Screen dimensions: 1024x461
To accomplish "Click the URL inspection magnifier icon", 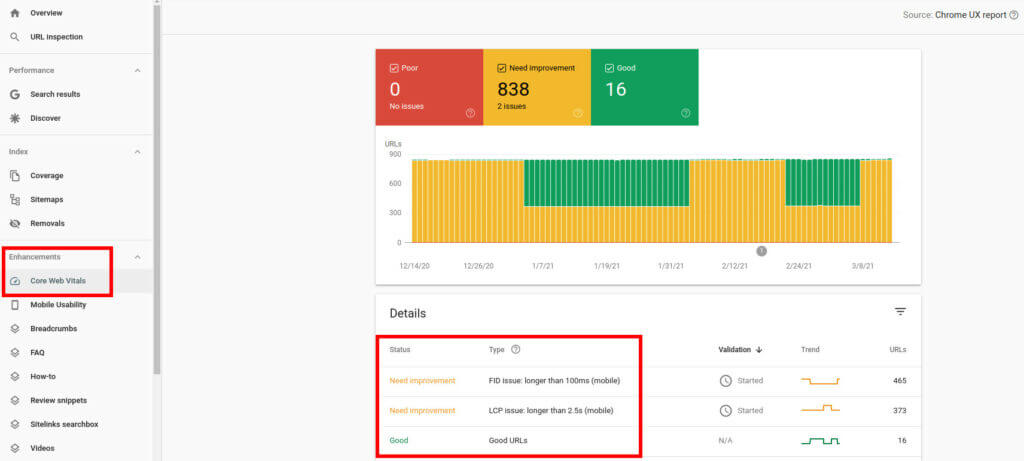I will point(15,37).
